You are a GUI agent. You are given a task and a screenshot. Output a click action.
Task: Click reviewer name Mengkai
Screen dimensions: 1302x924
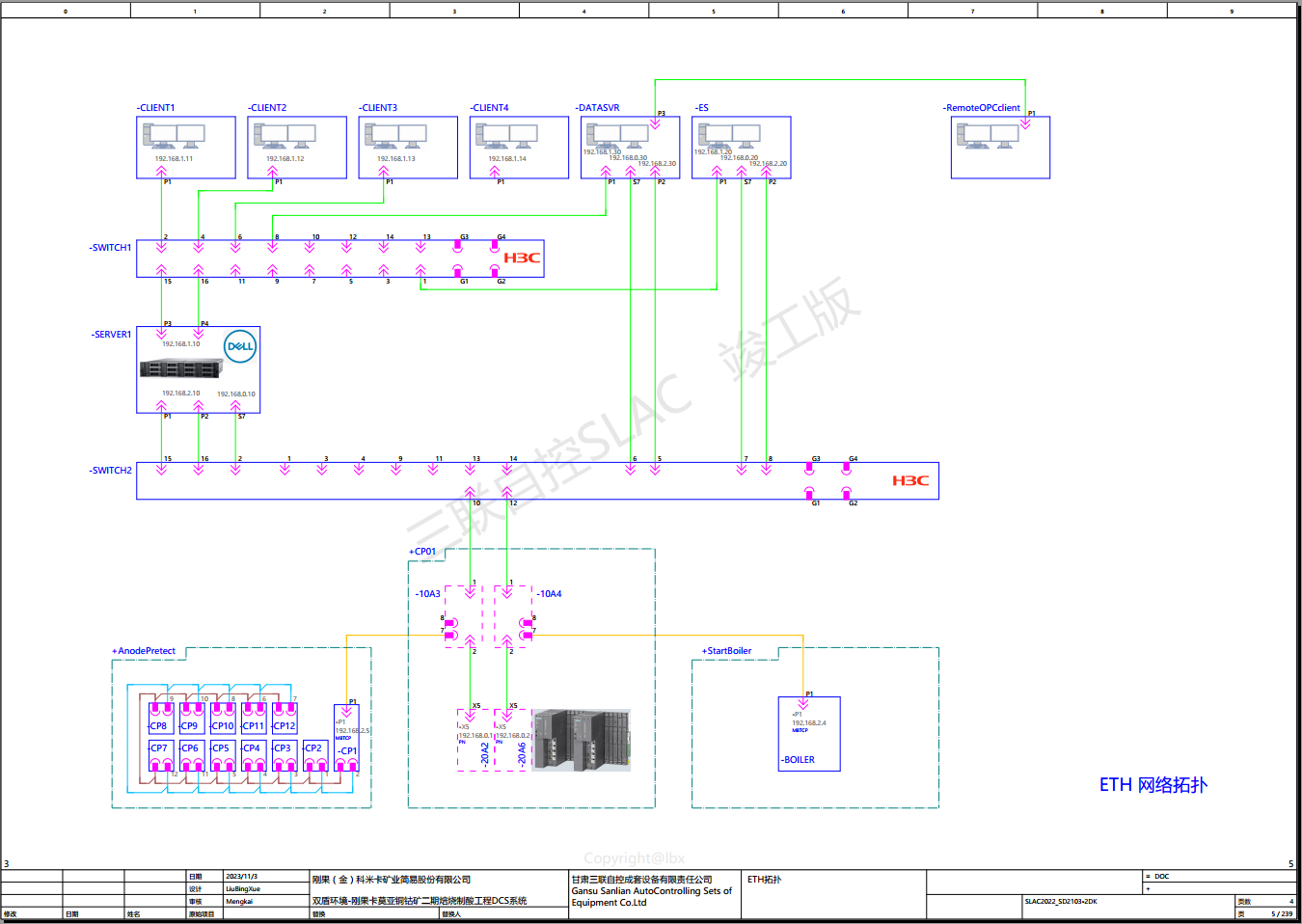(239, 902)
